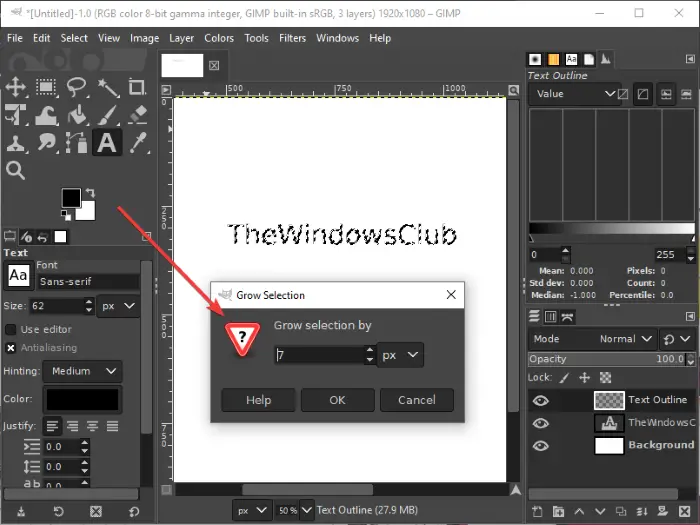
Task: Open the Colors menu
Action: (x=219, y=38)
